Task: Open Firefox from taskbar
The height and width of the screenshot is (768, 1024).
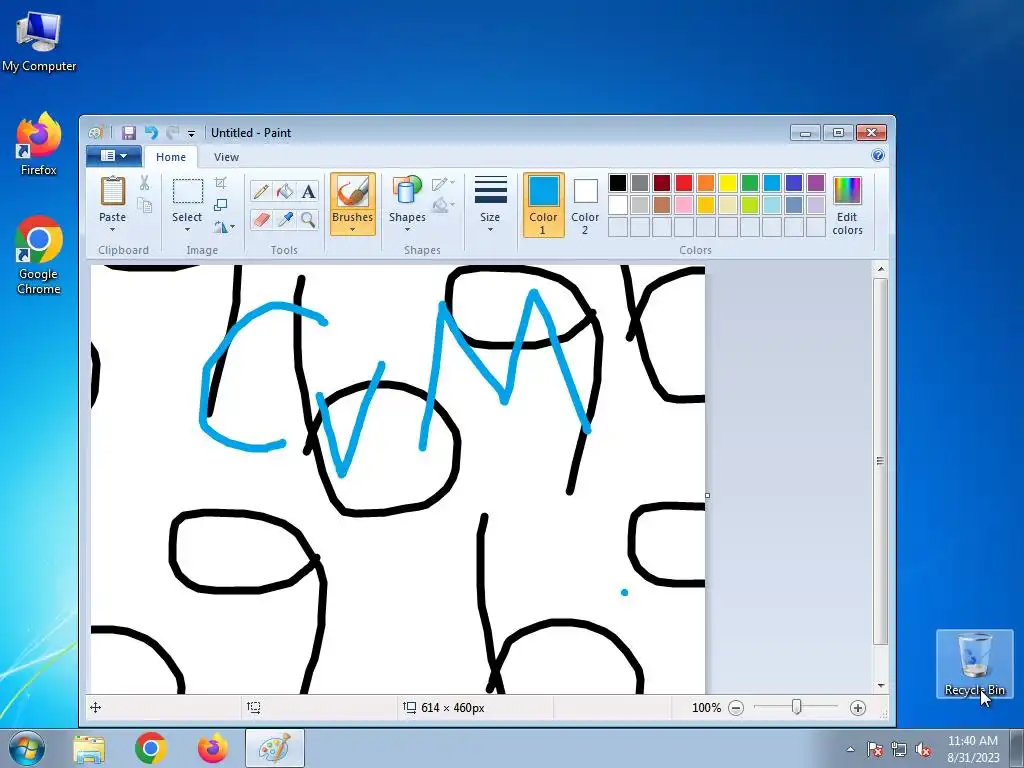Action: [213, 748]
